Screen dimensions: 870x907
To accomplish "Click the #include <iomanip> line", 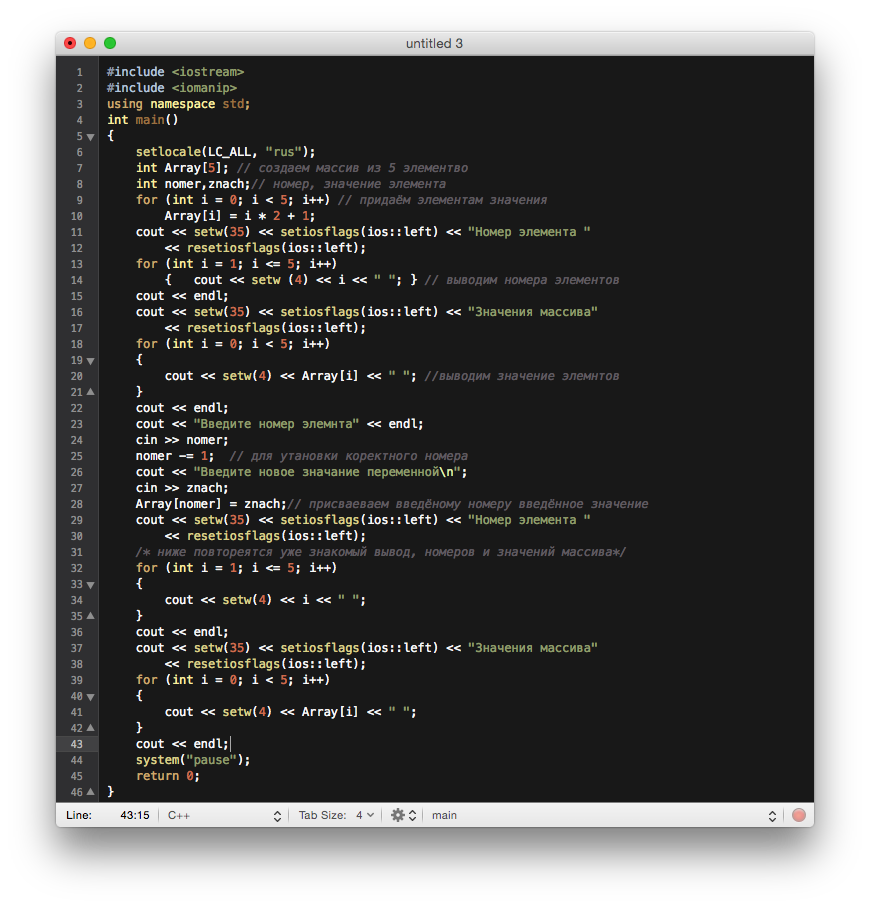I will click(x=172, y=88).
